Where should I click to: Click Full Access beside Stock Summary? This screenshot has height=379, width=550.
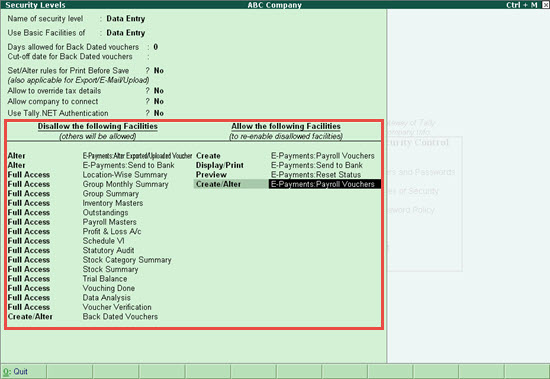[x=29, y=270]
